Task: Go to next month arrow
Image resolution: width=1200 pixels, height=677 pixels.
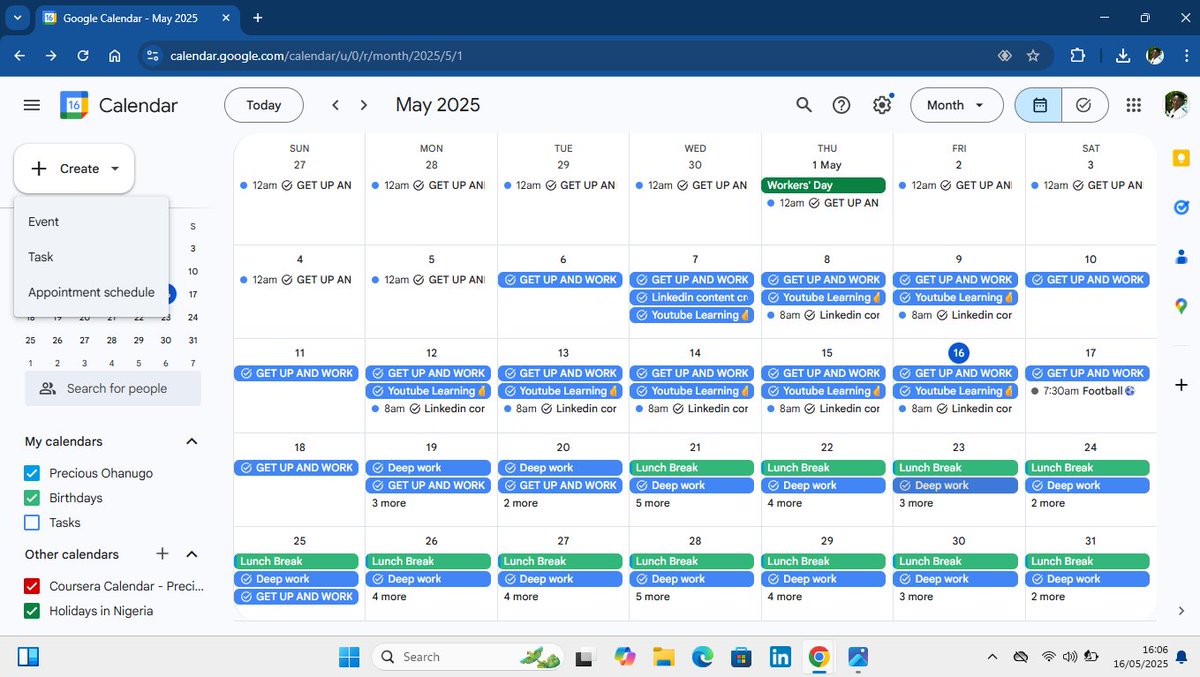Action: click(x=364, y=105)
